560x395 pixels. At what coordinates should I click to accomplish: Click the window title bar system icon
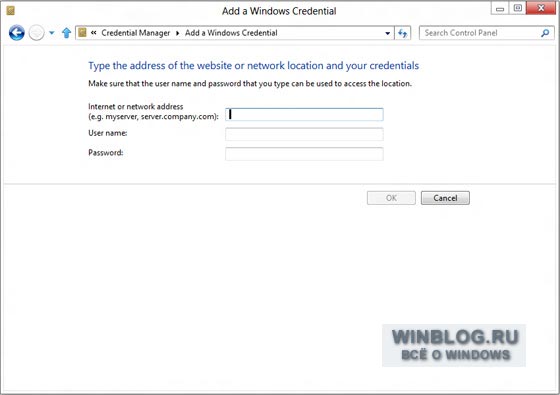pos(11,11)
